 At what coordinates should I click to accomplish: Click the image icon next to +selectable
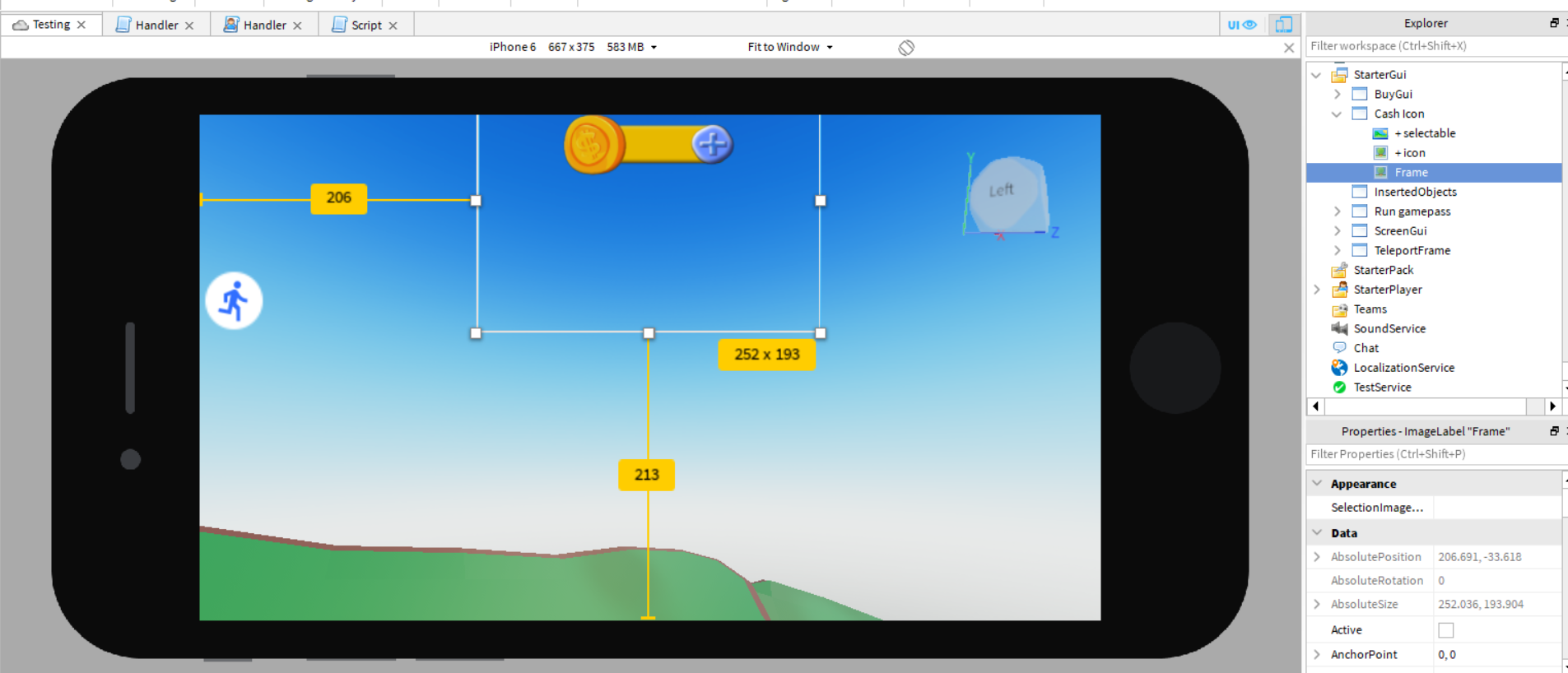click(x=1380, y=133)
